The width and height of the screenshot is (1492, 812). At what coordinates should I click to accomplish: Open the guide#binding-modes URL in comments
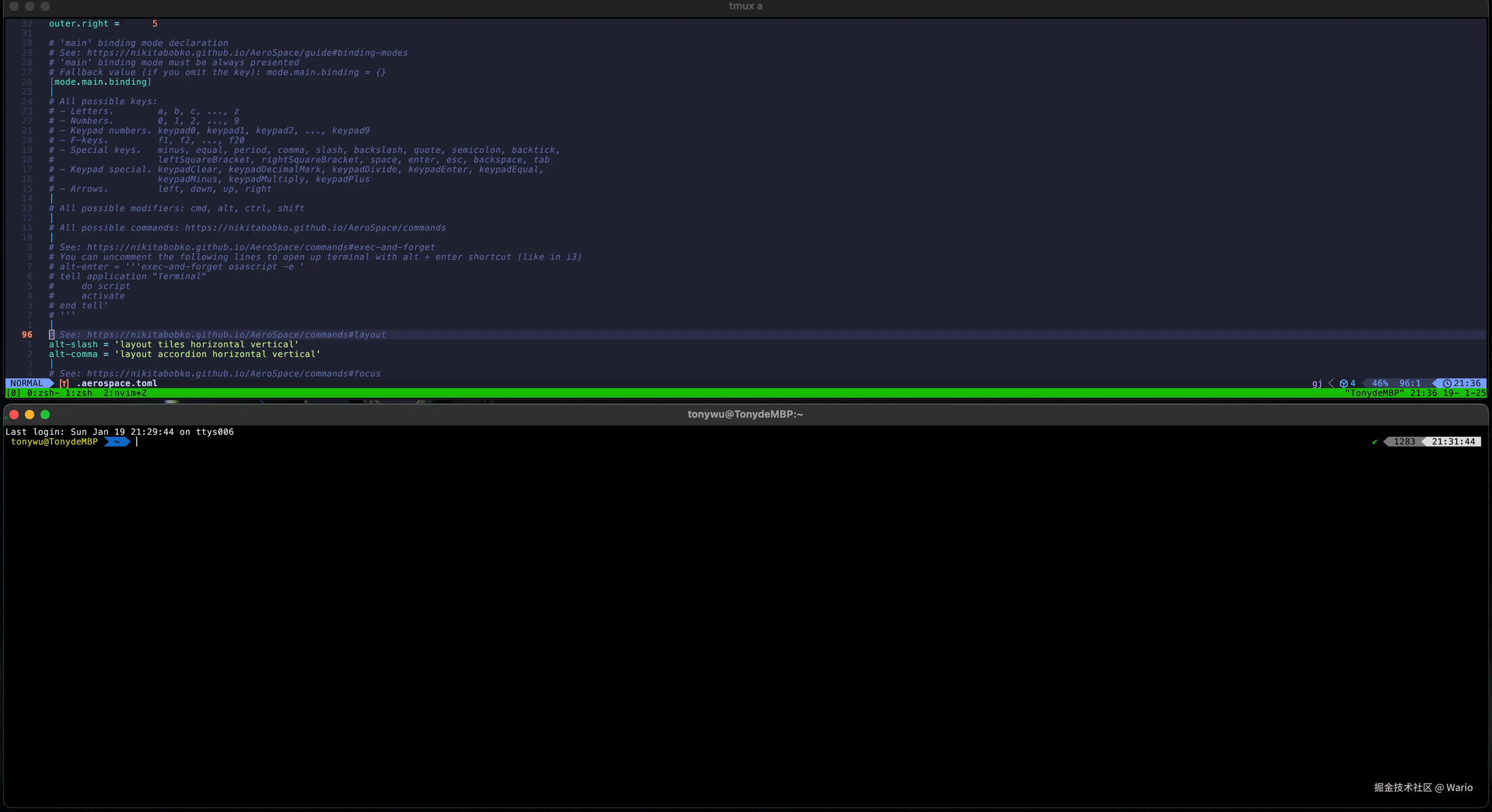[x=247, y=53]
